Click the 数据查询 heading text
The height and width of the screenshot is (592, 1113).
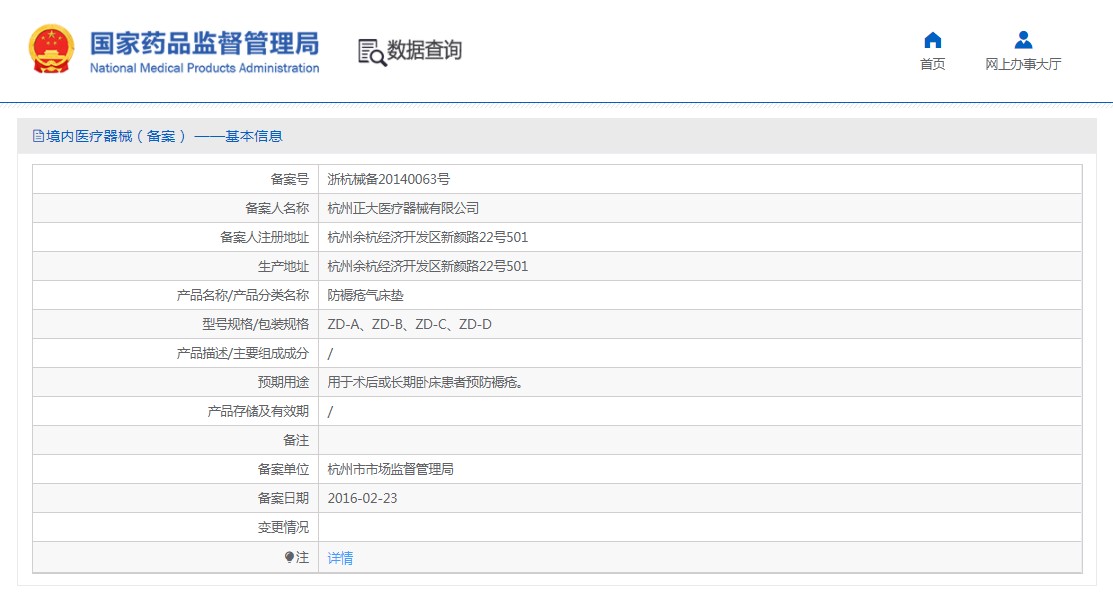coord(424,50)
